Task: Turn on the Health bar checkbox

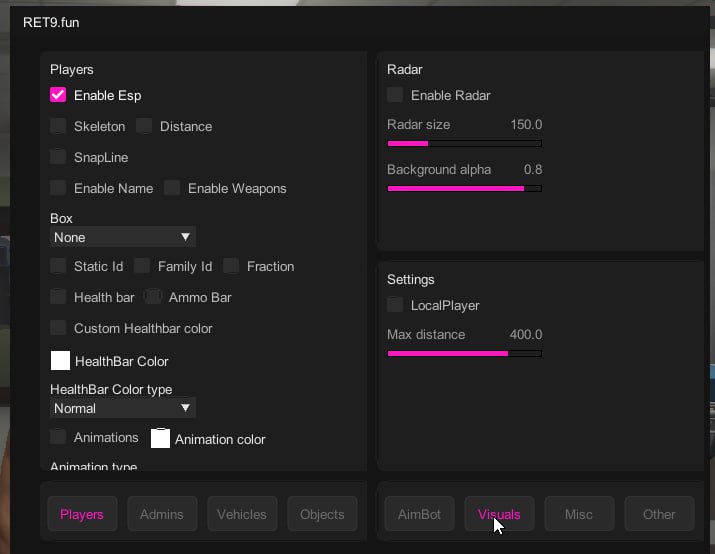Action: (58, 297)
